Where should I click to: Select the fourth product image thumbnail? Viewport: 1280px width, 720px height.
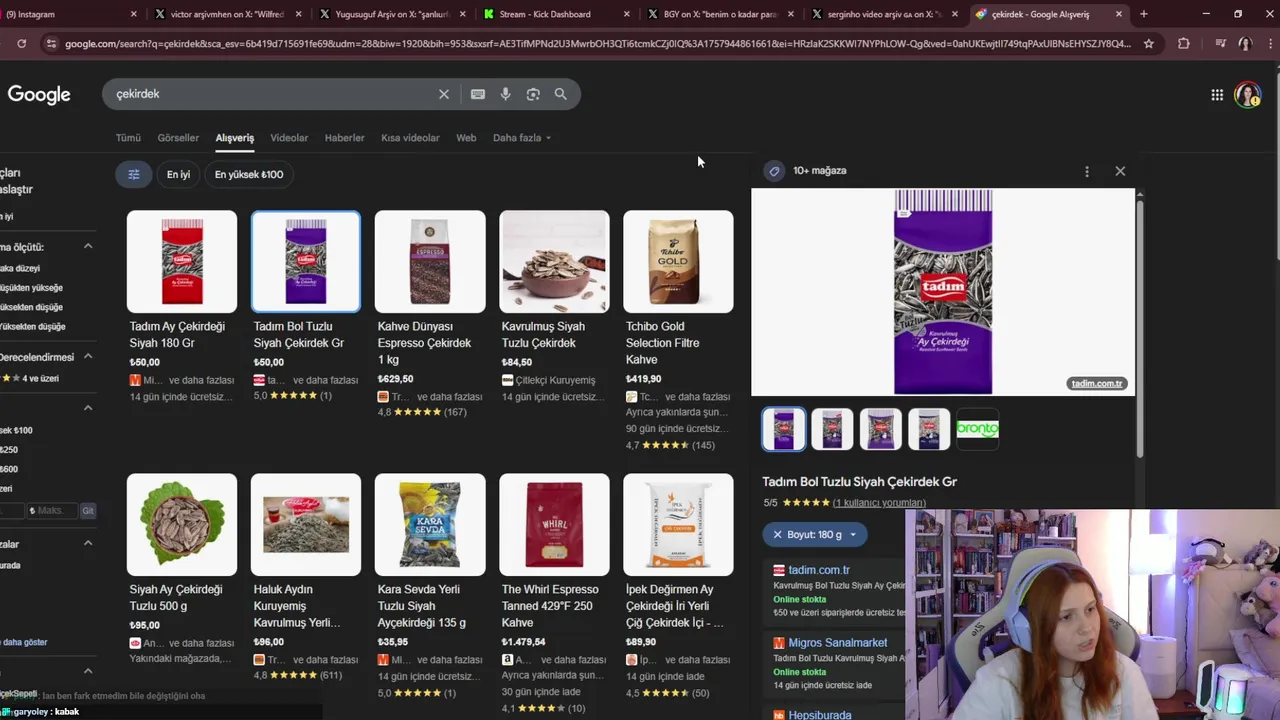click(x=929, y=429)
